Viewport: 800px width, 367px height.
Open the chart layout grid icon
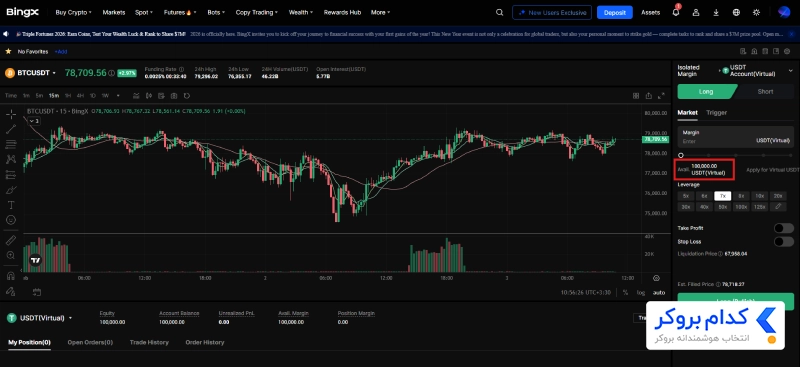click(x=636, y=95)
